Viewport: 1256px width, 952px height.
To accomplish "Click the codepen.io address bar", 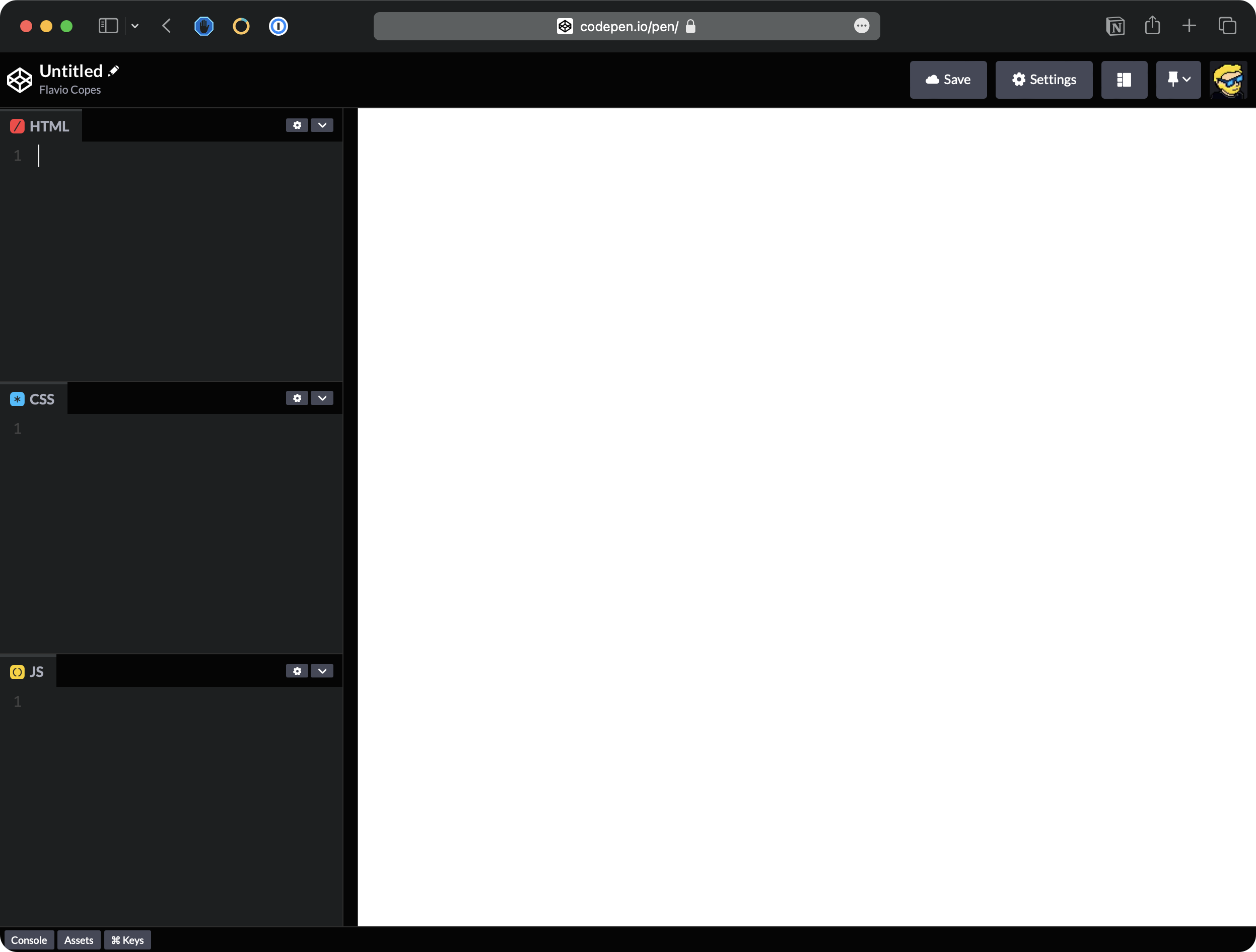I will coord(626,26).
